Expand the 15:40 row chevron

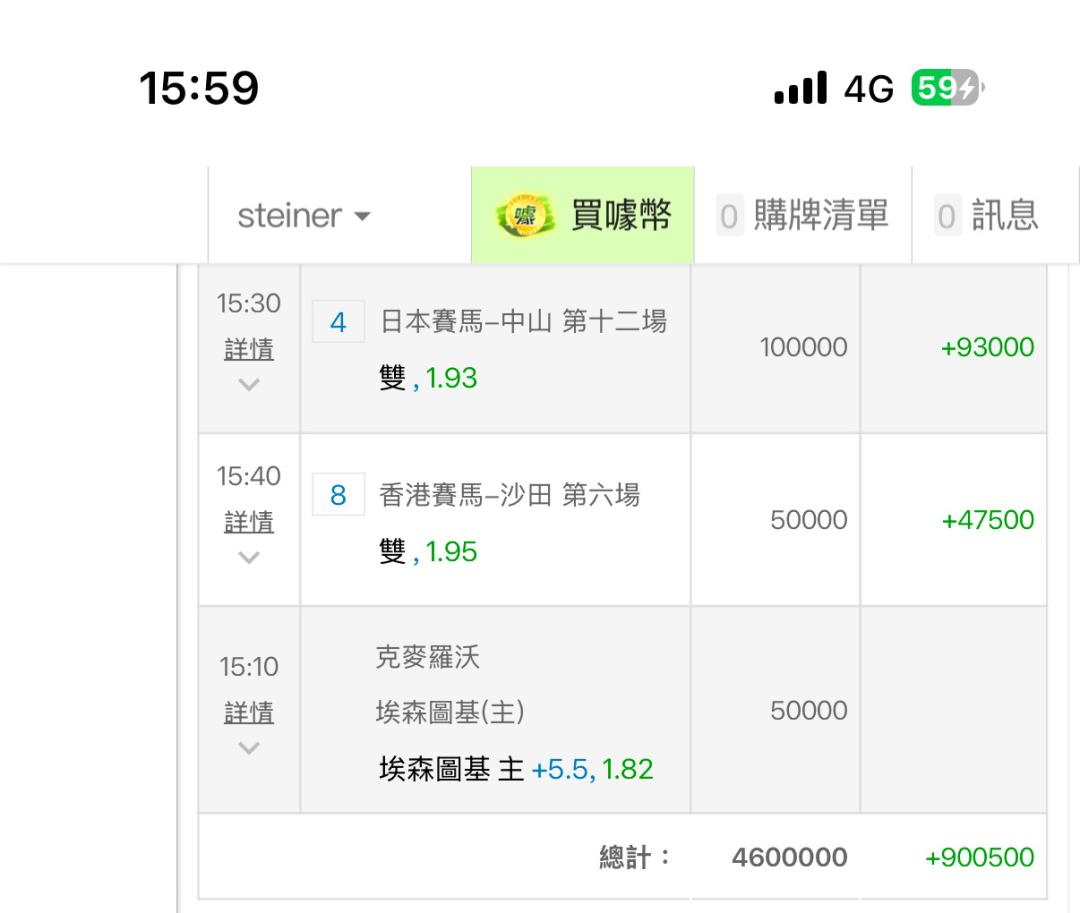[249, 556]
